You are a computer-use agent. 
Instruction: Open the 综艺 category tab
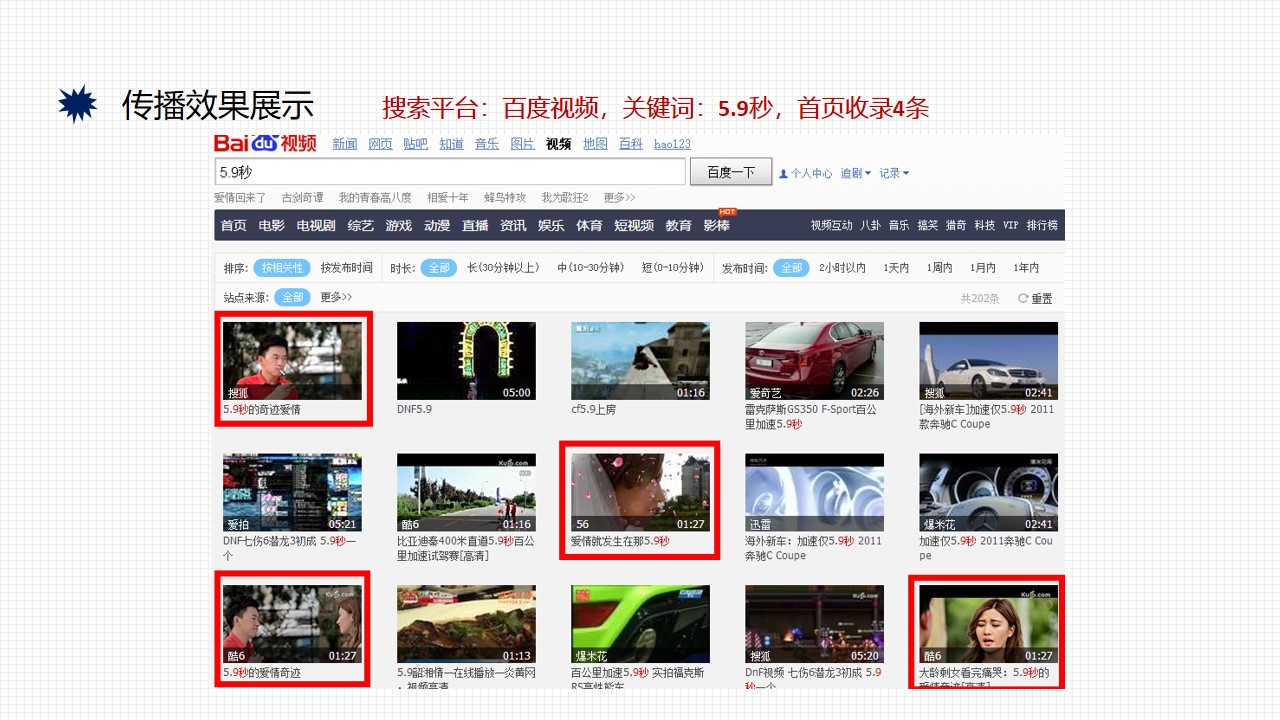click(360, 225)
